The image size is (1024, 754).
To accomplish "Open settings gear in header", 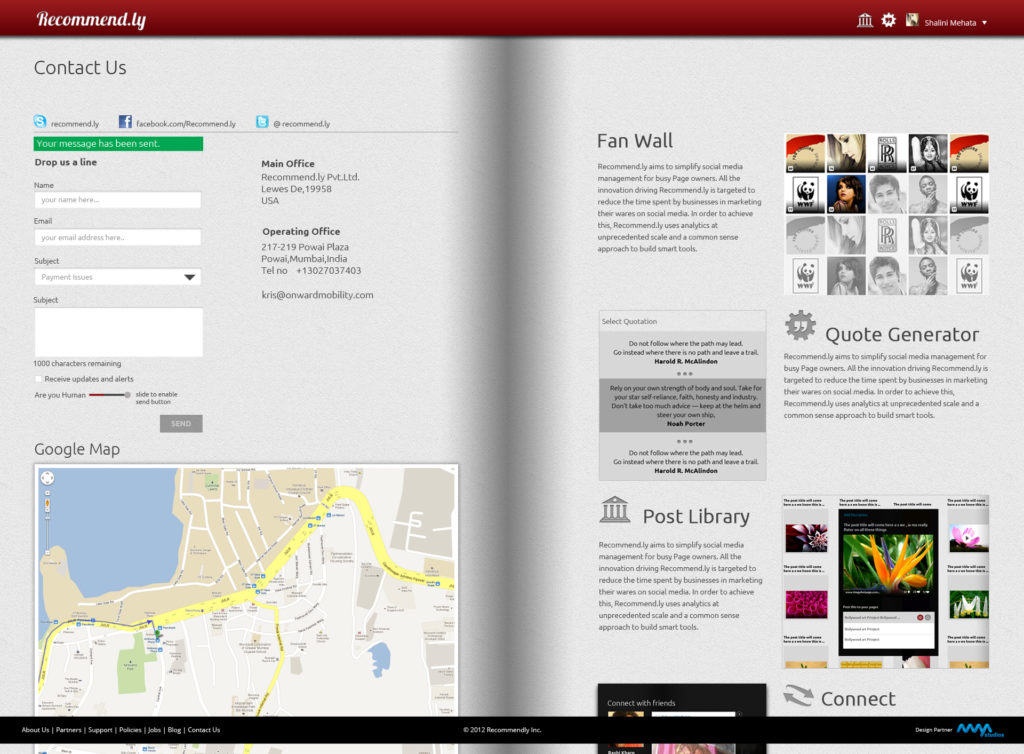I will pos(888,20).
